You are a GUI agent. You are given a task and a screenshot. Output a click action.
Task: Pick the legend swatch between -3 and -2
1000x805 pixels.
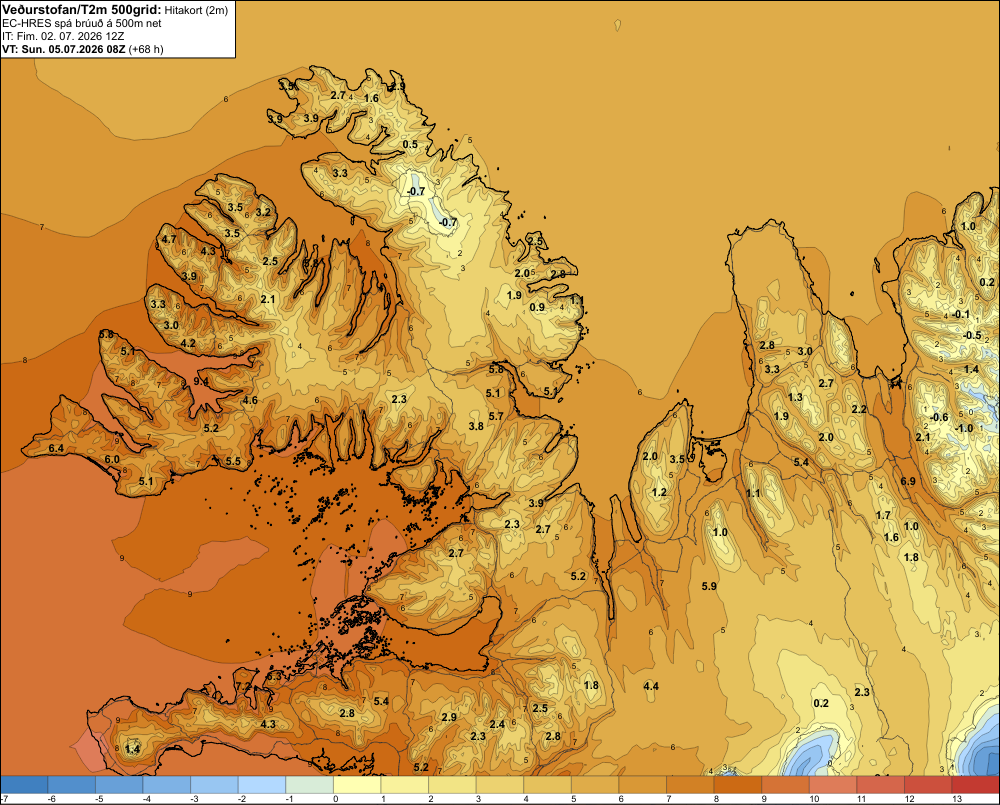(214, 785)
